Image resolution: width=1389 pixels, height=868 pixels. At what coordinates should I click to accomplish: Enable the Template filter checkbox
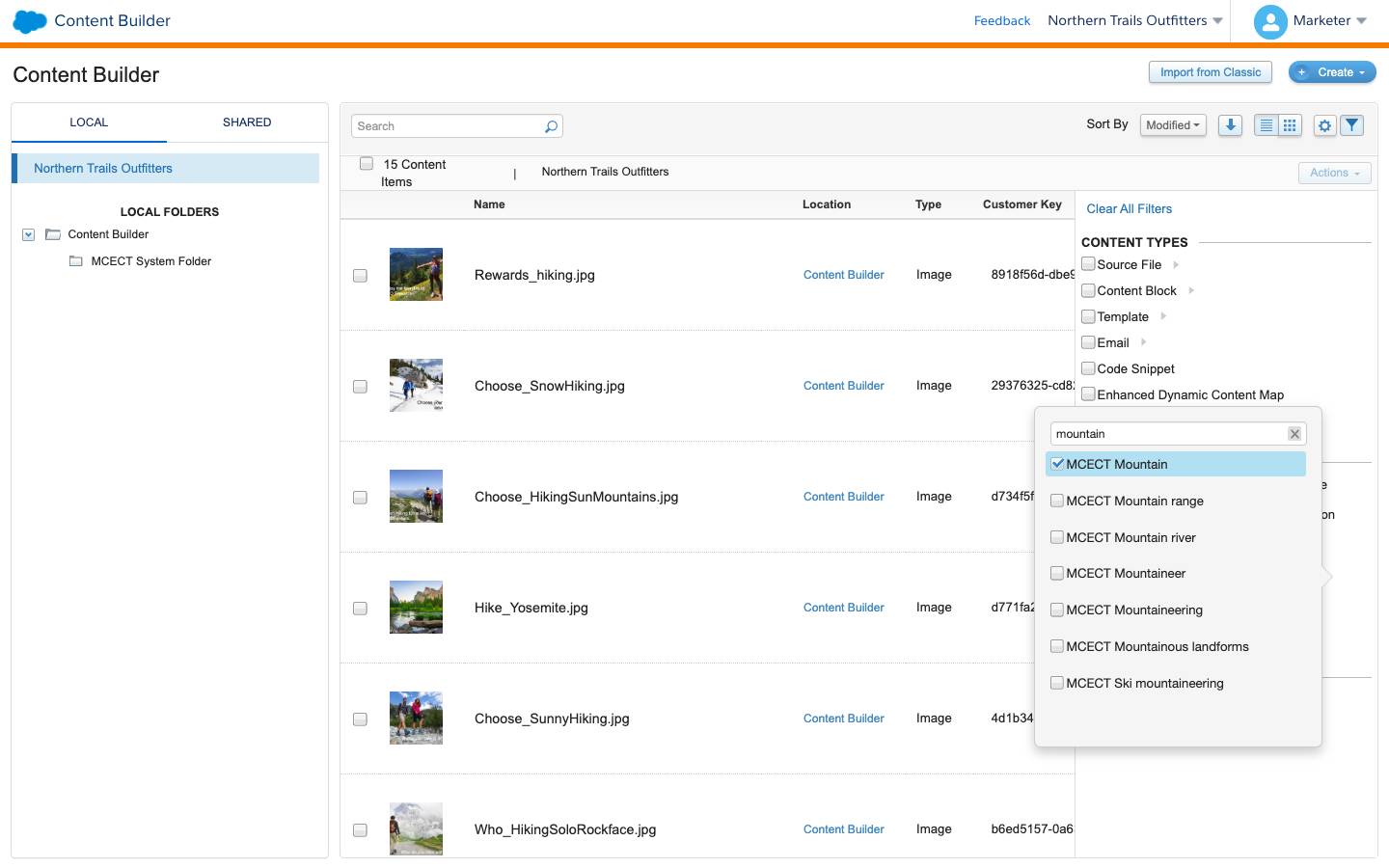tap(1088, 316)
